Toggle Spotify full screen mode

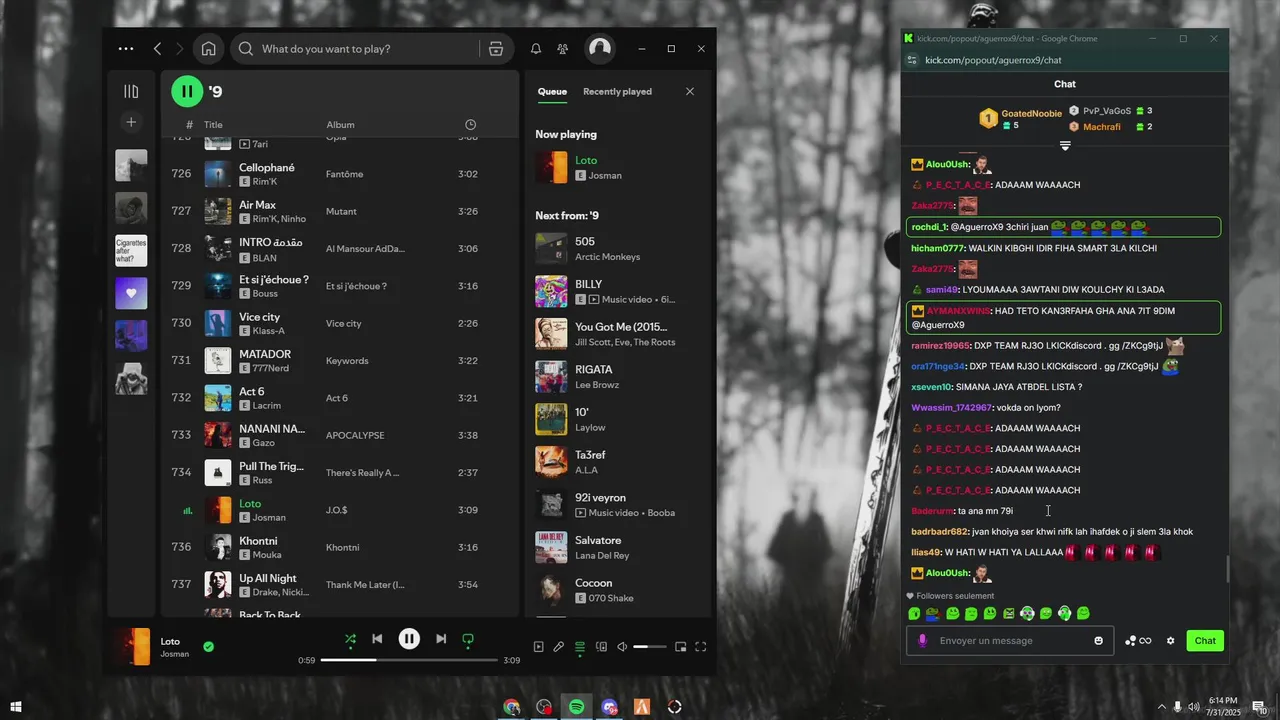point(701,647)
